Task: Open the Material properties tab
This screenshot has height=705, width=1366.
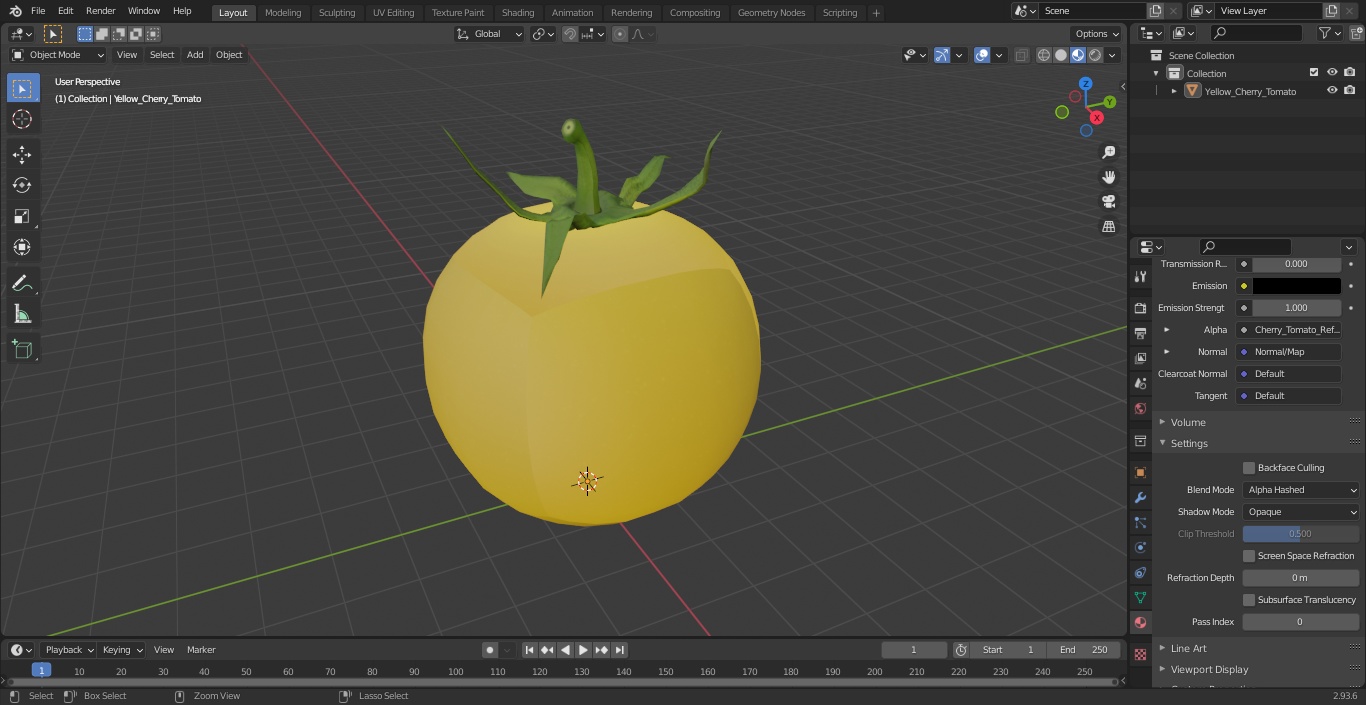Action: pos(1140,622)
